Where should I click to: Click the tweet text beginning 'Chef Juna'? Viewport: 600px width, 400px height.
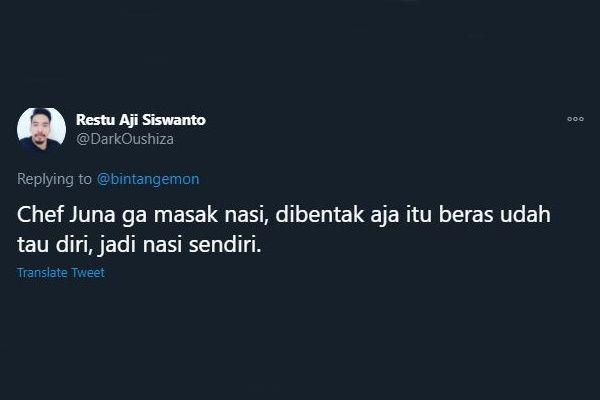pos(284,229)
